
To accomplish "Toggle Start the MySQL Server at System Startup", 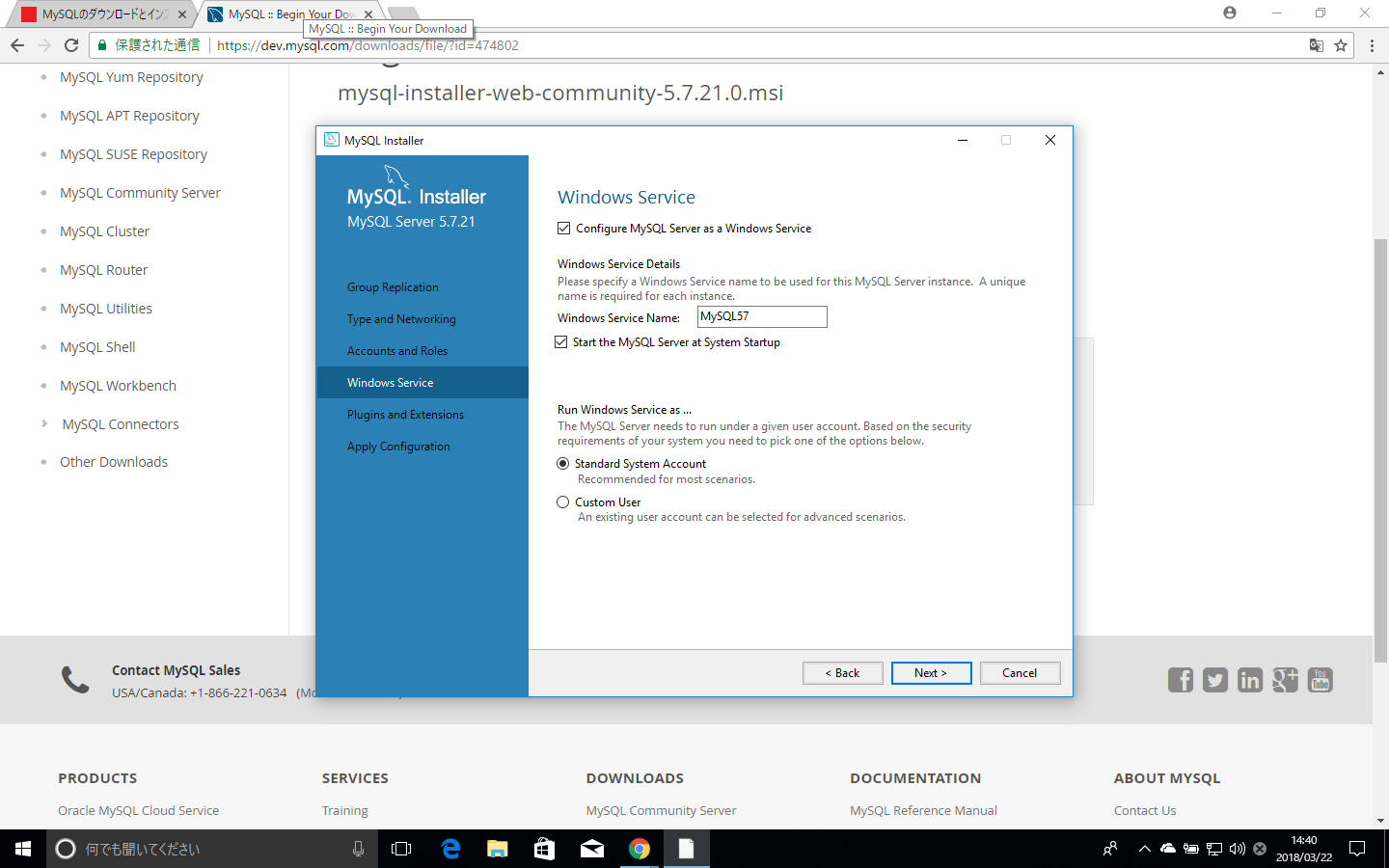I will [x=561, y=341].
